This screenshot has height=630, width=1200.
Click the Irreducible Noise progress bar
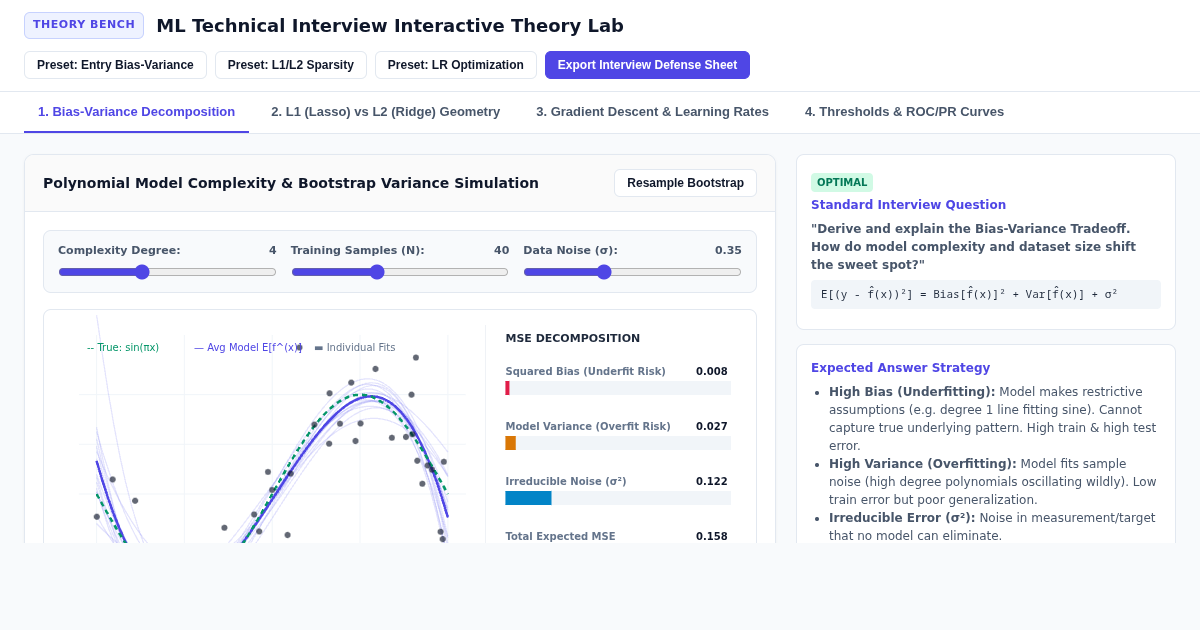(x=618, y=498)
